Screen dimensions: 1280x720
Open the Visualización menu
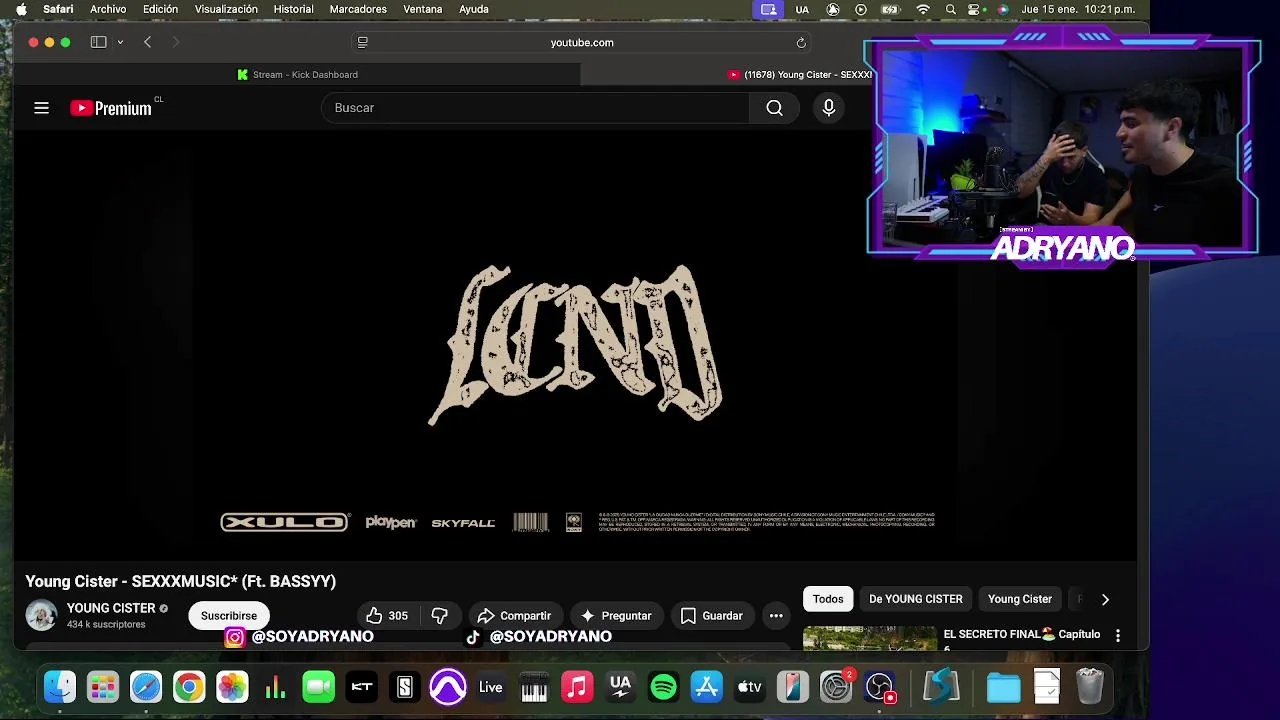(x=226, y=9)
